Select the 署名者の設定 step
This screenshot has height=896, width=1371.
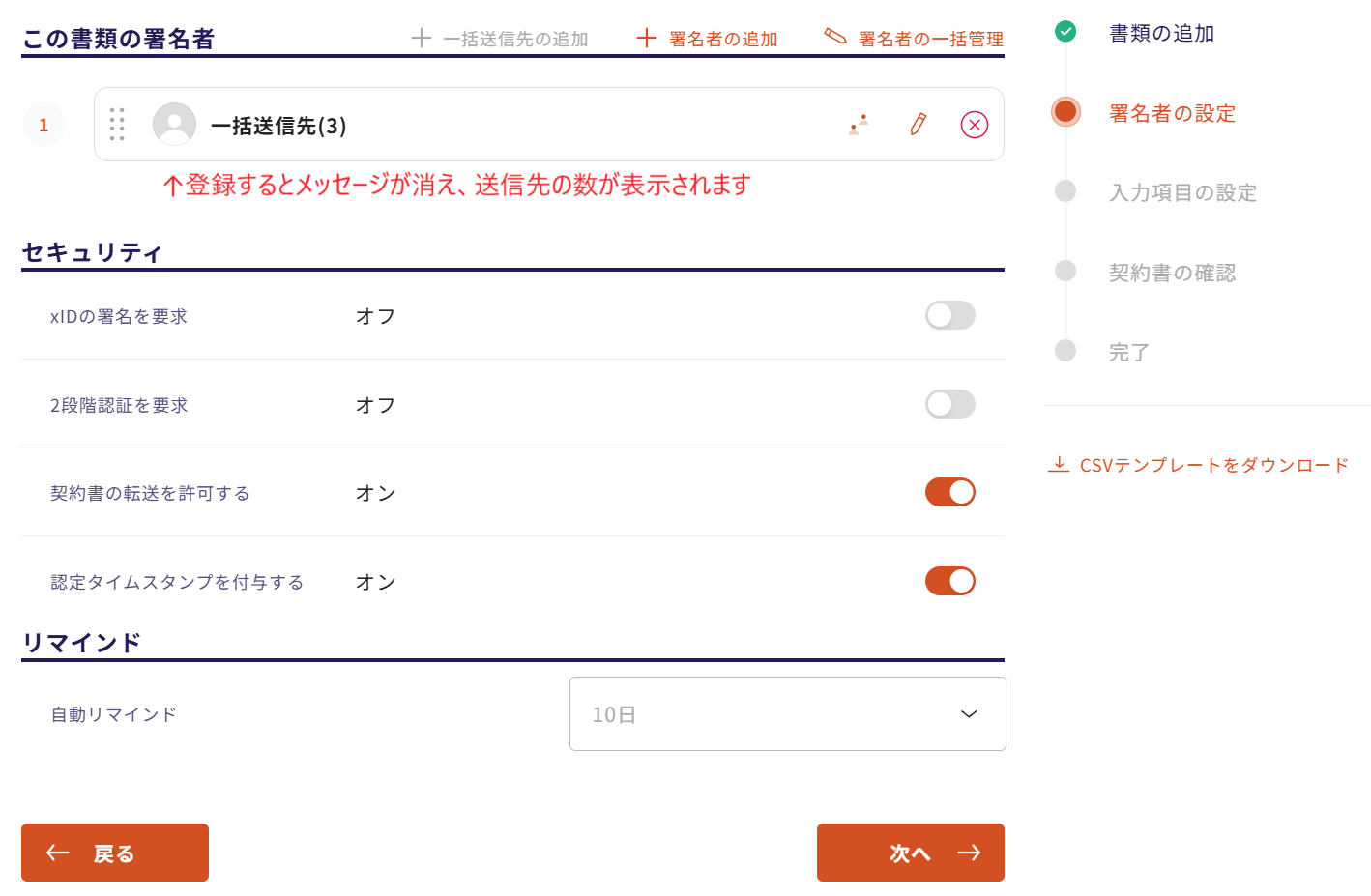point(1172,113)
